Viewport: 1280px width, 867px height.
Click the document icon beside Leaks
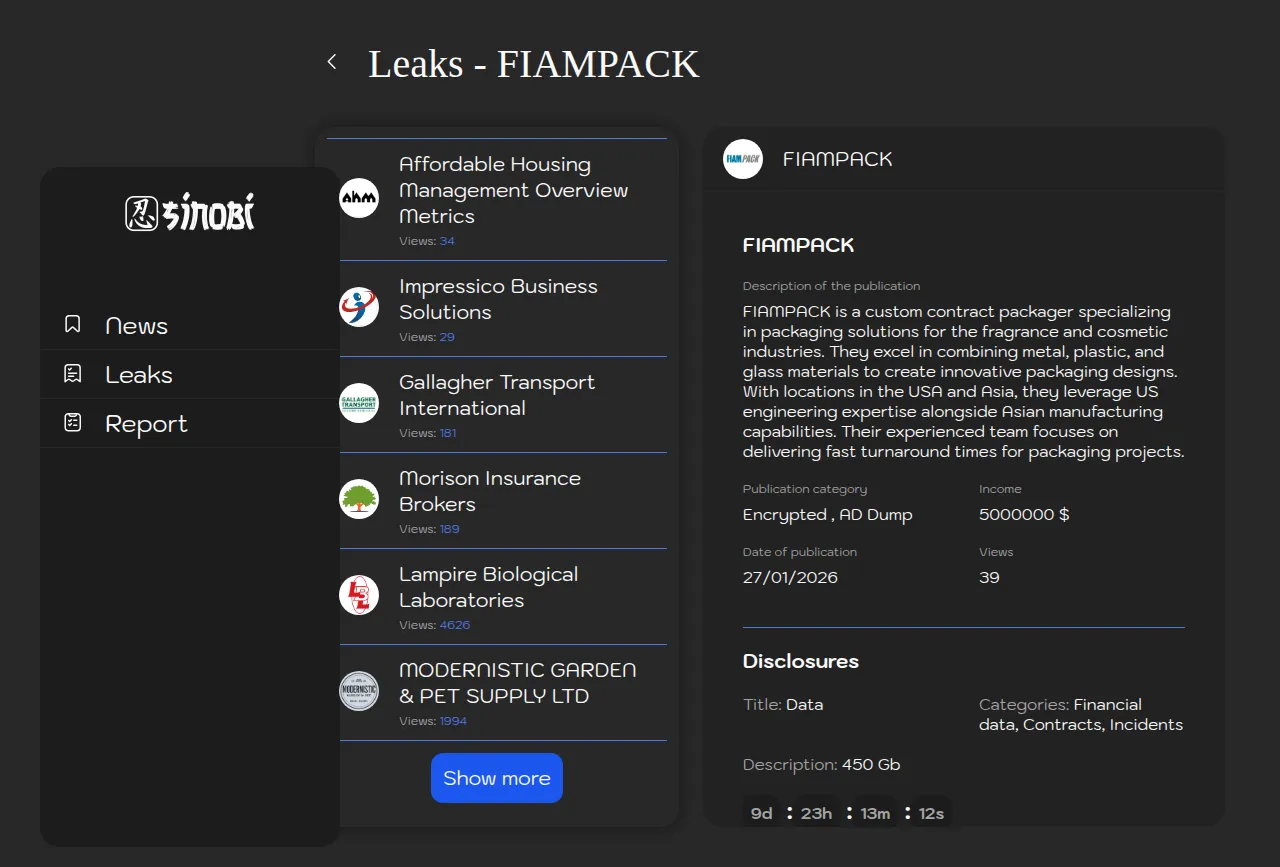(x=72, y=374)
